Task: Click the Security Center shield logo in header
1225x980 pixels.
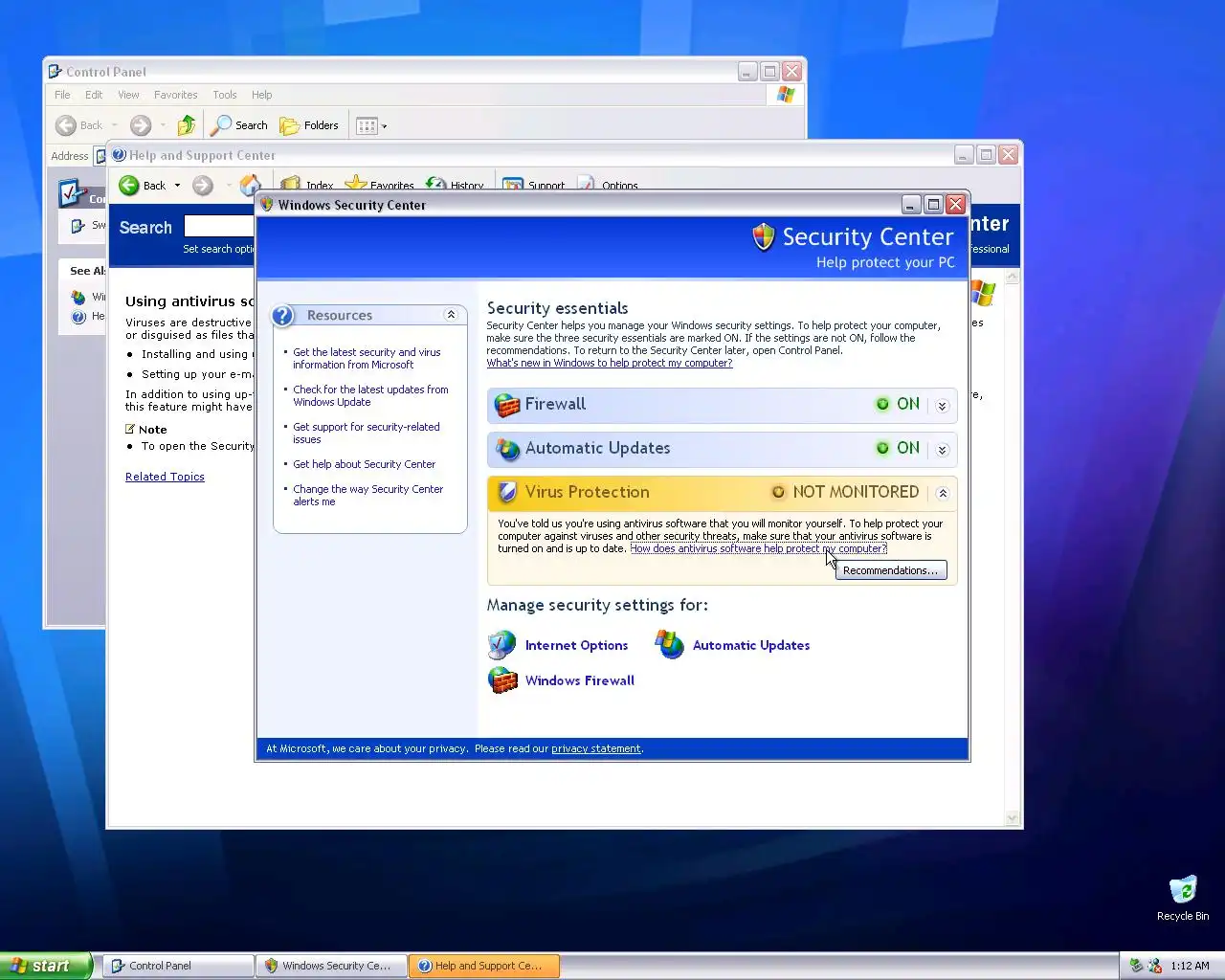Action: click(x=763, y=236)
